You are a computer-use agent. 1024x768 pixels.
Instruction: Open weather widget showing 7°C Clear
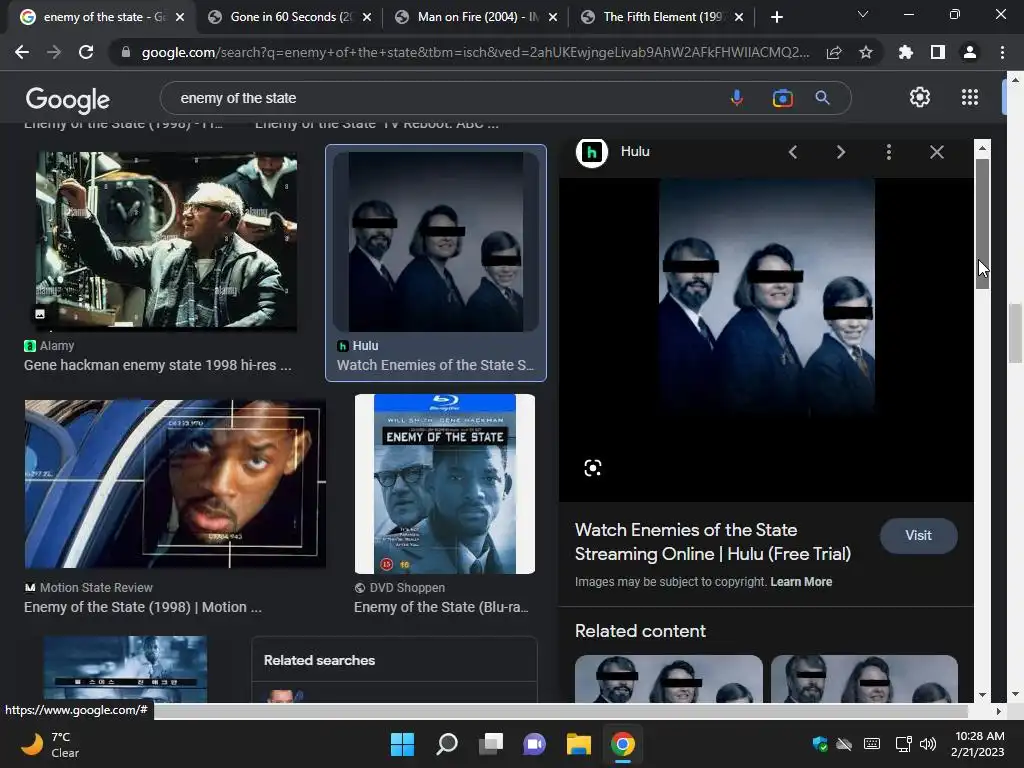(50, 744)
